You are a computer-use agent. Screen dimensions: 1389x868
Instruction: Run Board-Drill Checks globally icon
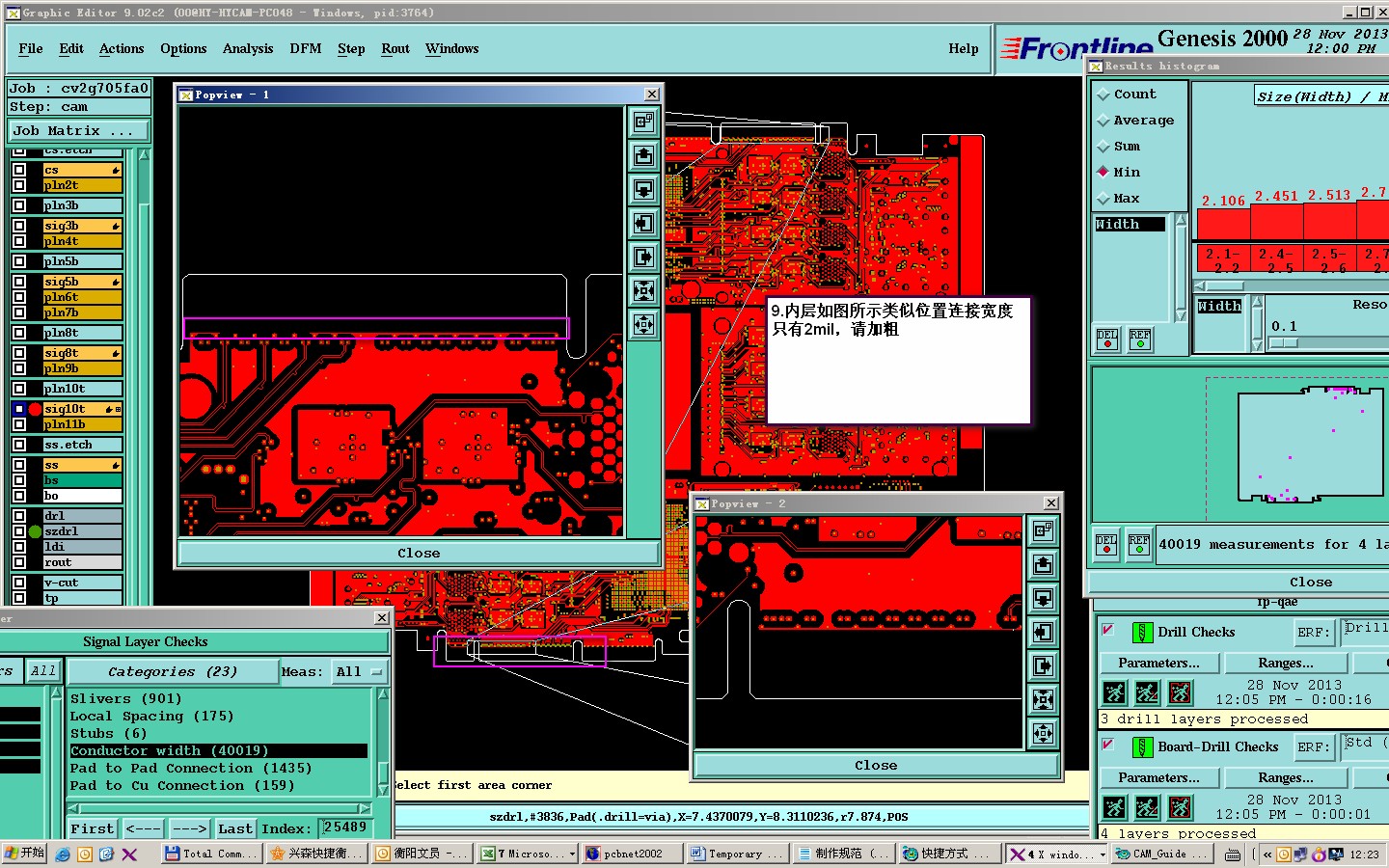click(x=1114, y=807)
